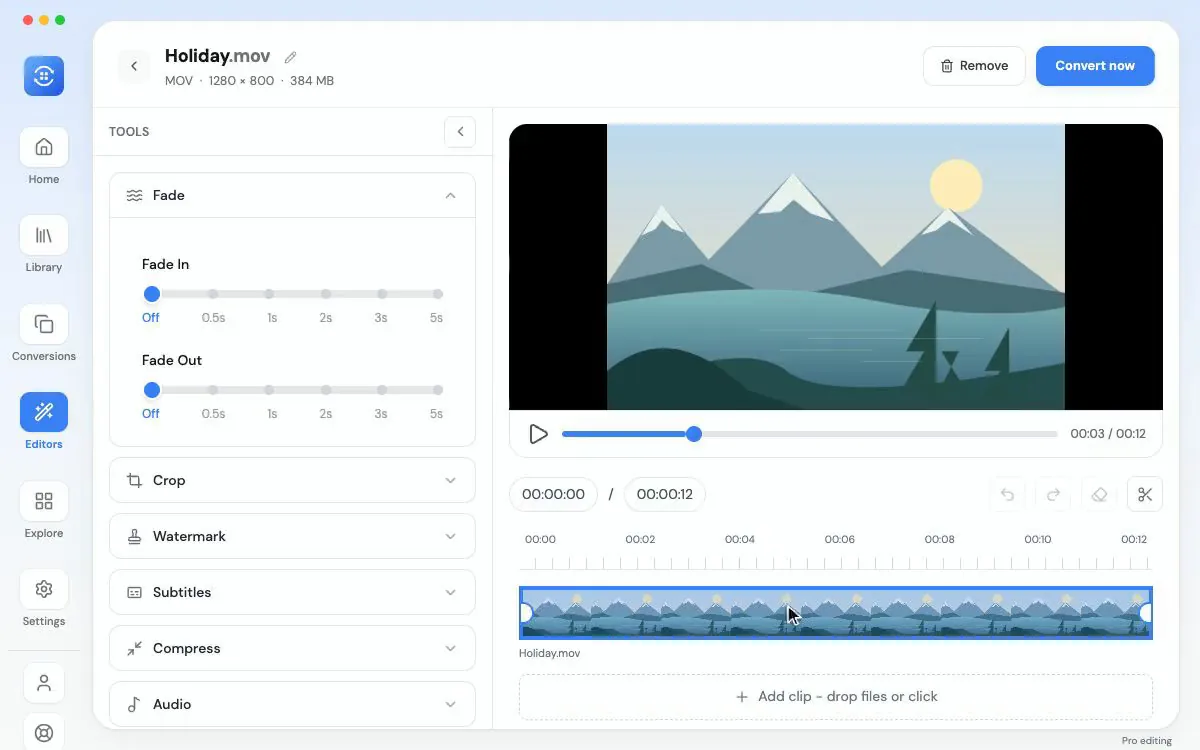Edit the end time 00:00:12 field
Image resolution: width=1200 pixels, height=750 pixels.
[x=665, y=494]
